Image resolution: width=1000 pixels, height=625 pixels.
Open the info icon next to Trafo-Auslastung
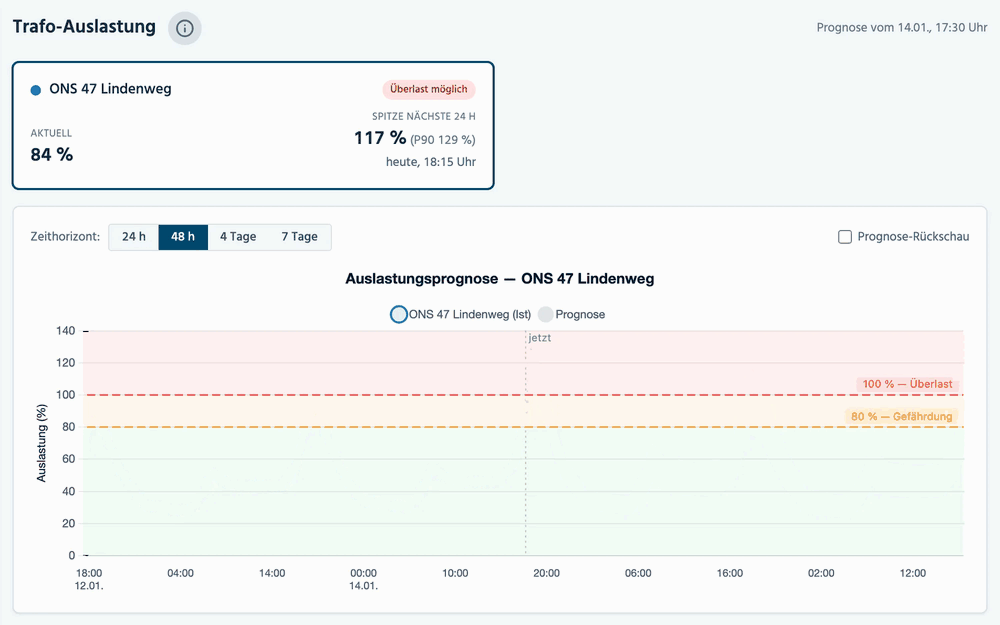[185, 28]
